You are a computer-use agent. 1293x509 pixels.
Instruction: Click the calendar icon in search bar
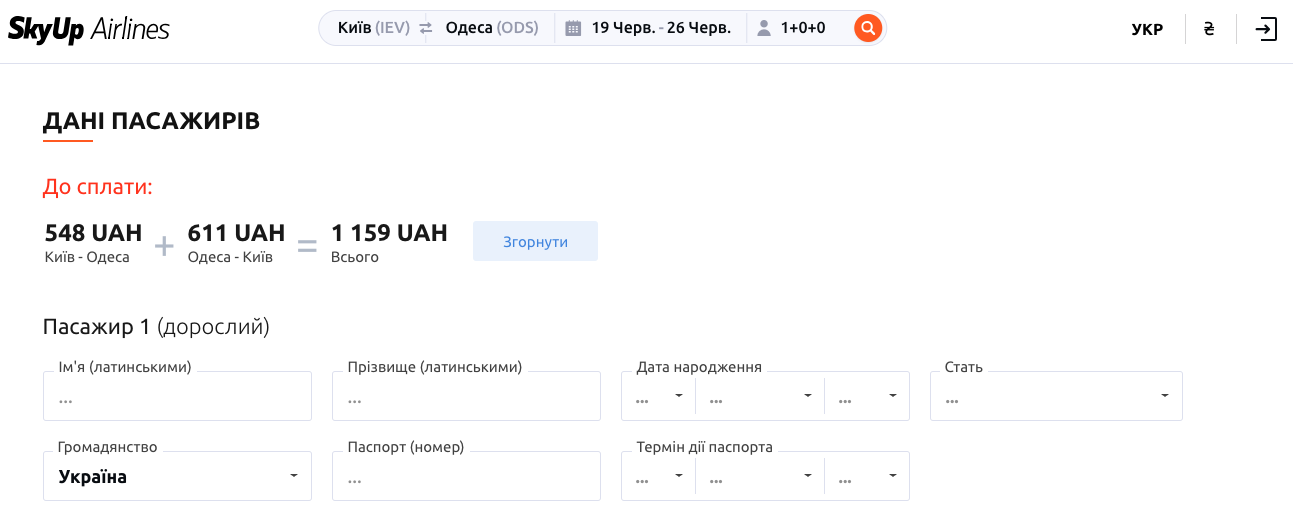573,28
